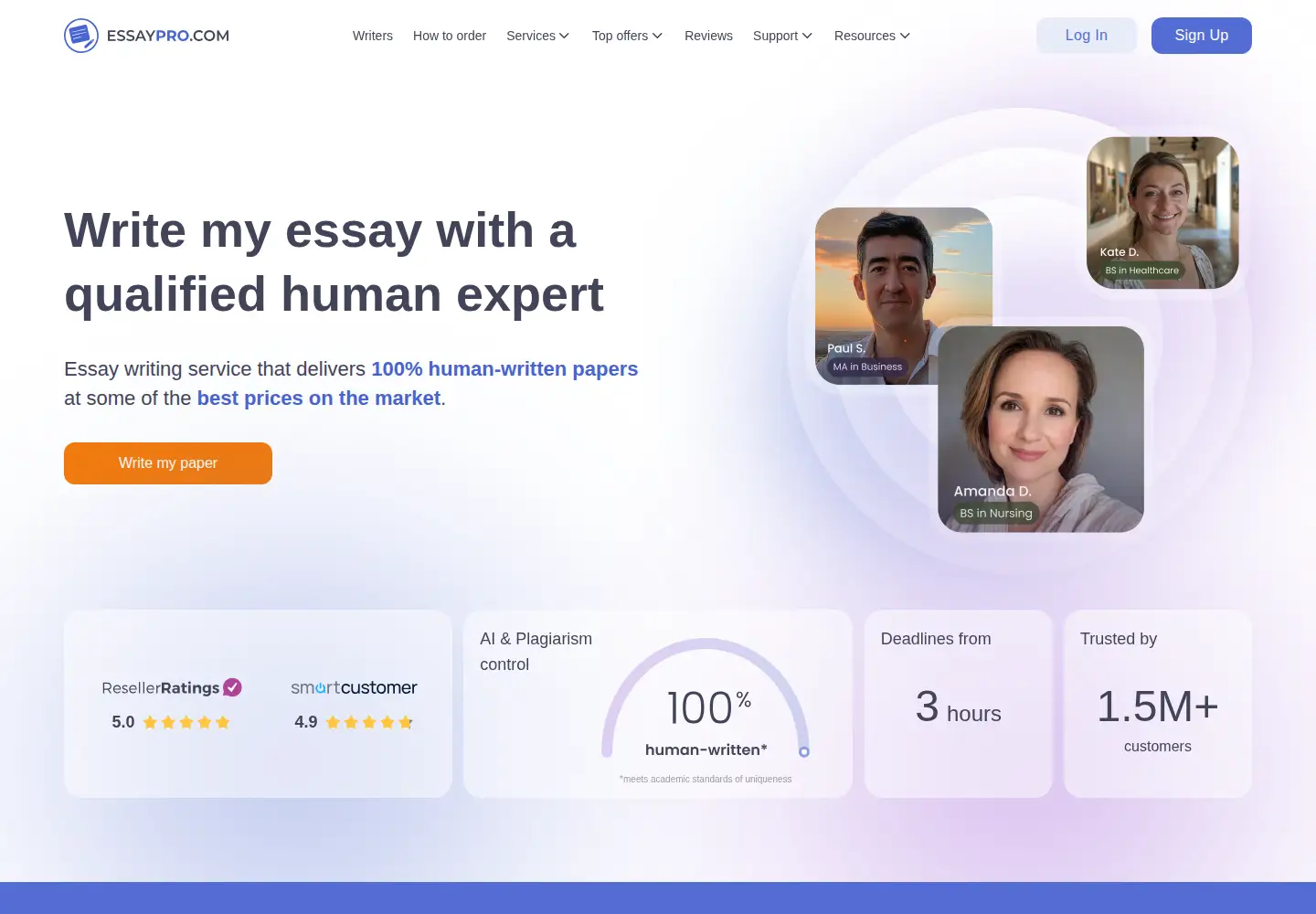Click the "Deadlines from" label

[x=936, y=639]
